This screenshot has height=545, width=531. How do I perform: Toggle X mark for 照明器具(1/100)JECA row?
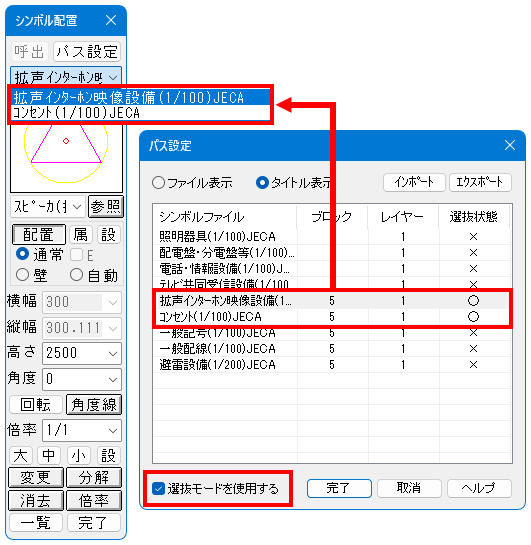pyautogui.click(x=473, y=237)
